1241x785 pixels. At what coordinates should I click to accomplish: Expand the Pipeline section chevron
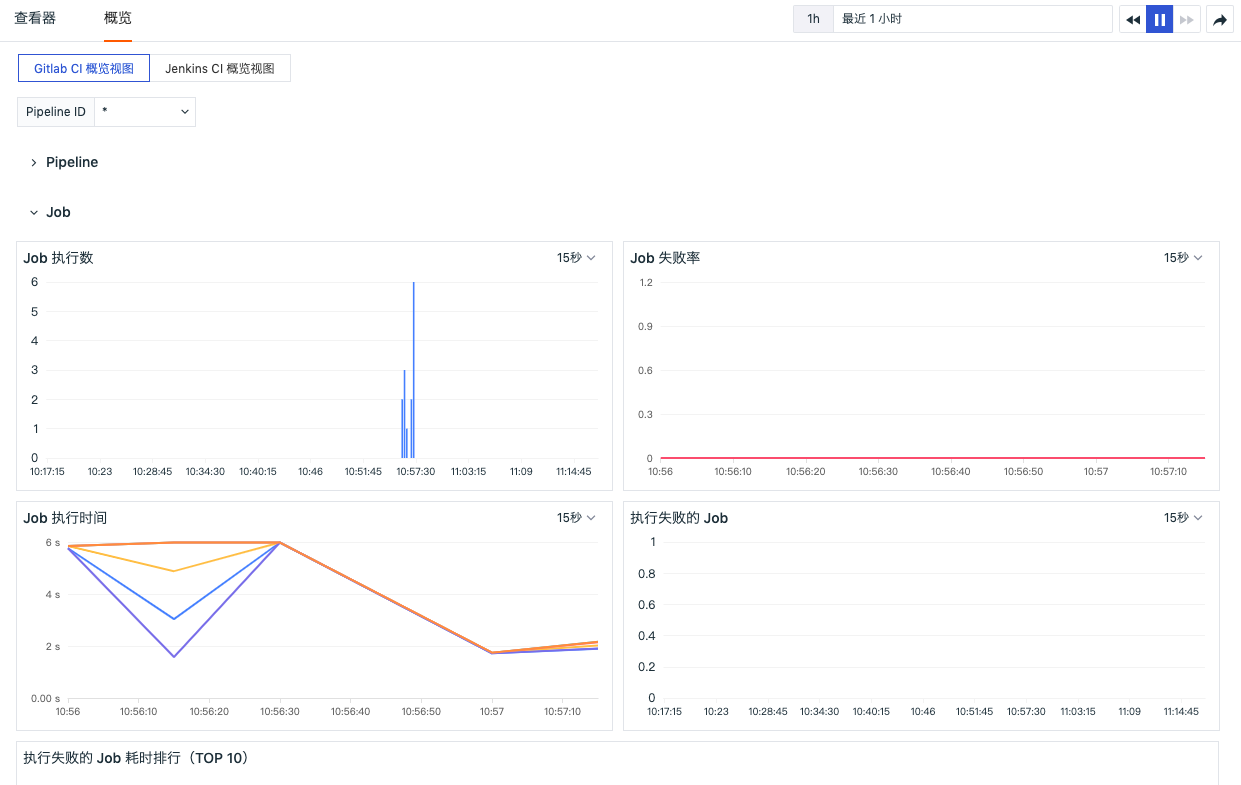[x=33, y=162]
